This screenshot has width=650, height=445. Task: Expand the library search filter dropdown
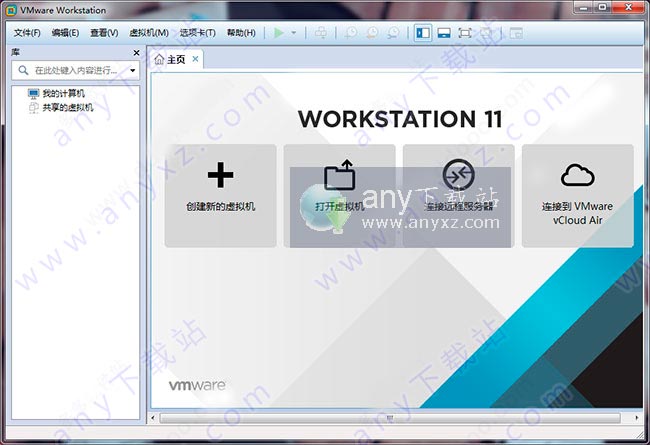click(132, 71)
